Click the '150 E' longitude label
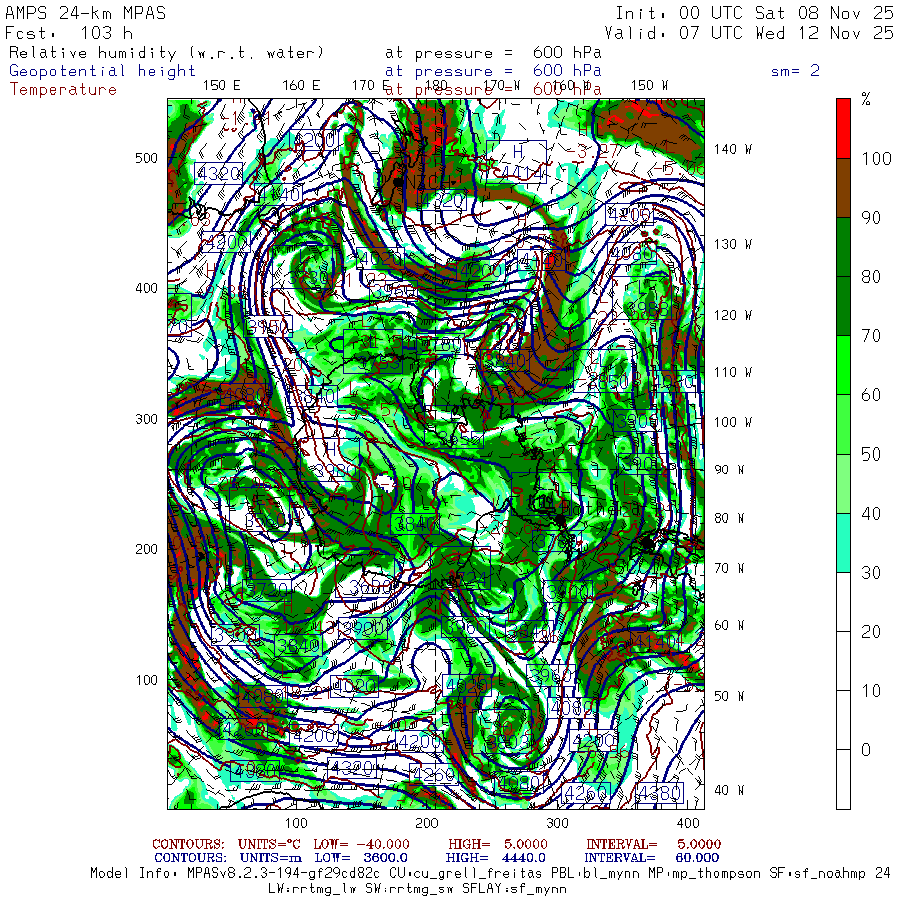The image size is (900, 900). (x=222, y=85)
